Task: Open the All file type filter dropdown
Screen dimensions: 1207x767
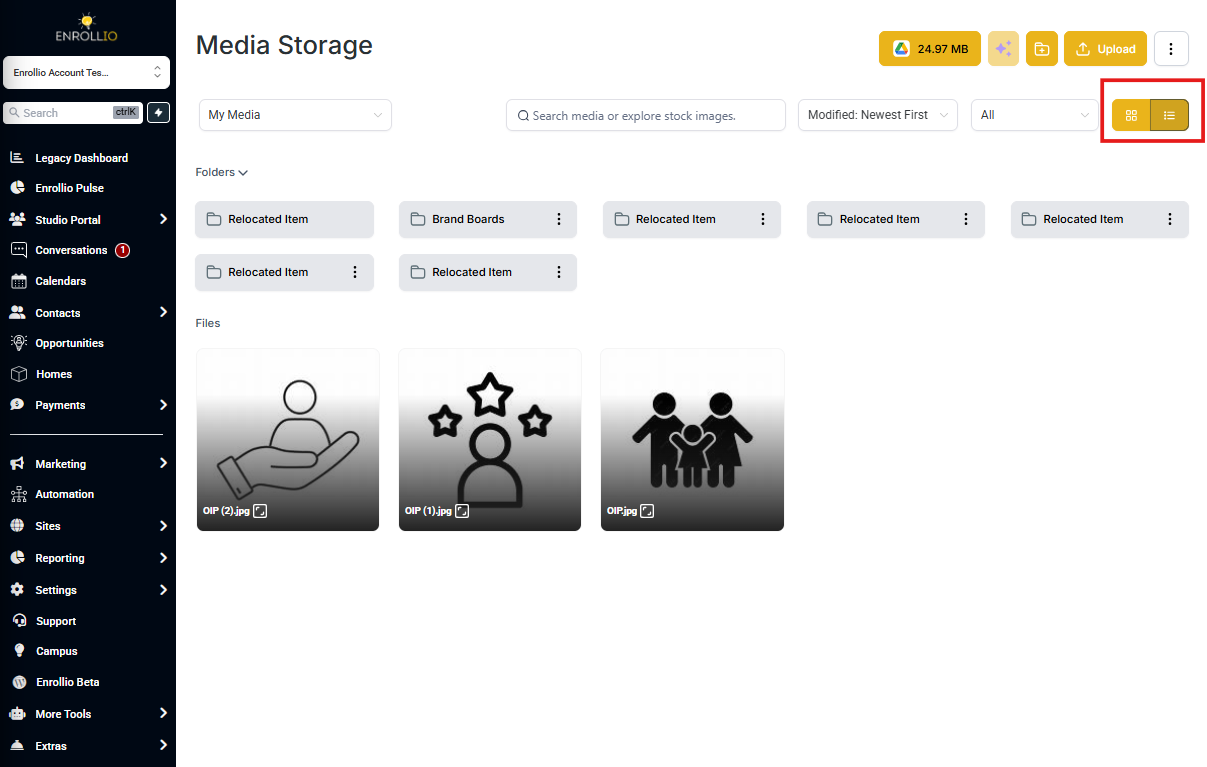Action: [1035, 115]
